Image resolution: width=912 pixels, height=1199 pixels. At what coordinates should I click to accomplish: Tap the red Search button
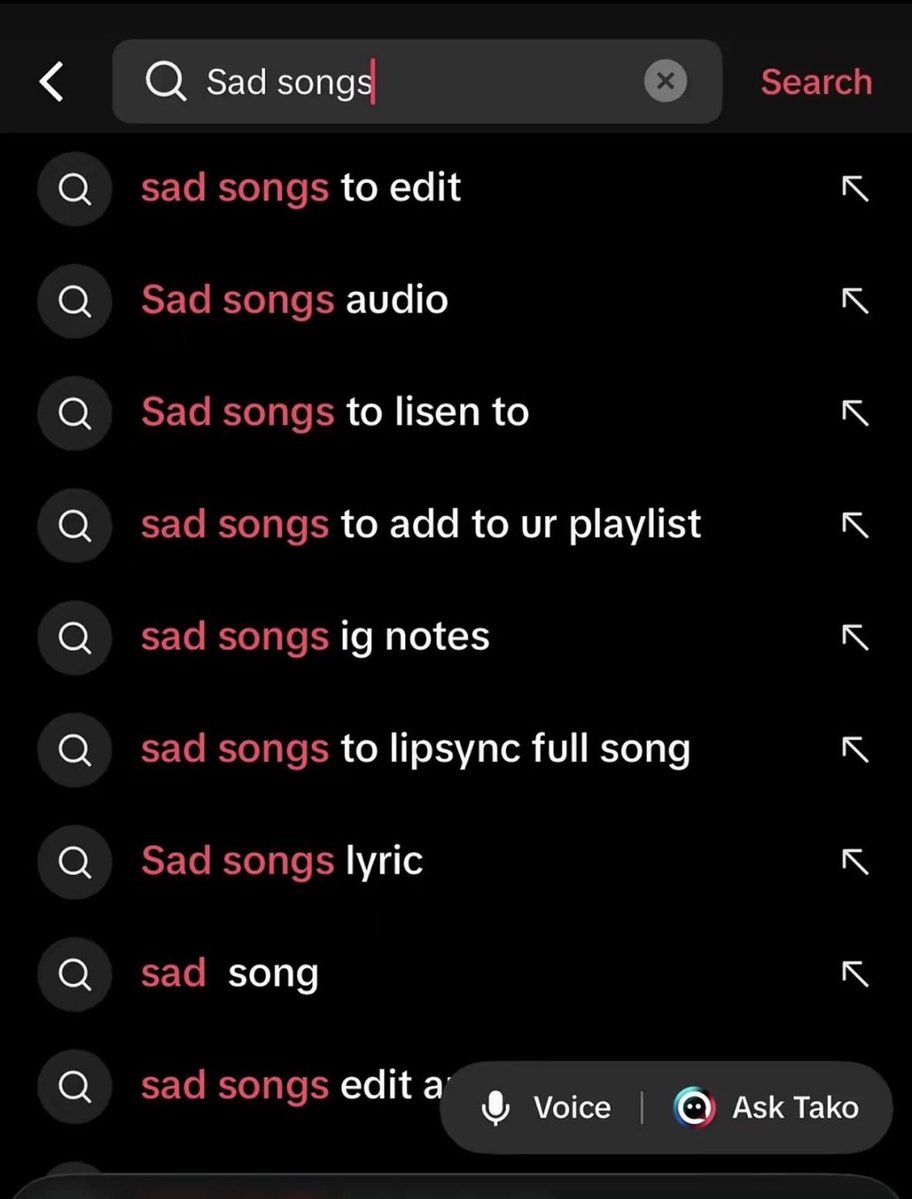[x=816, y=82]
